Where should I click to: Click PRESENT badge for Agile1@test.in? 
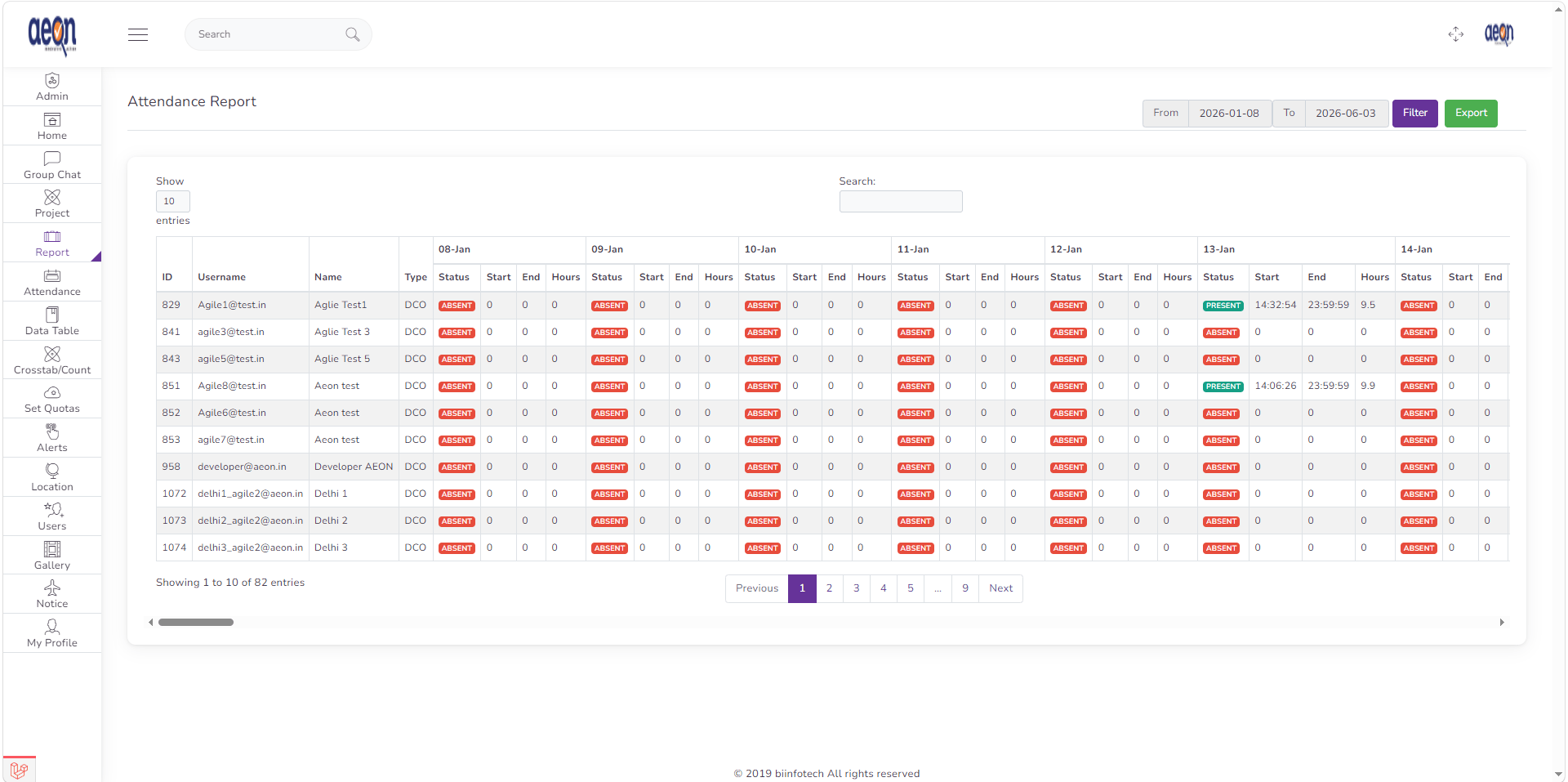[x=1223, y=306]
